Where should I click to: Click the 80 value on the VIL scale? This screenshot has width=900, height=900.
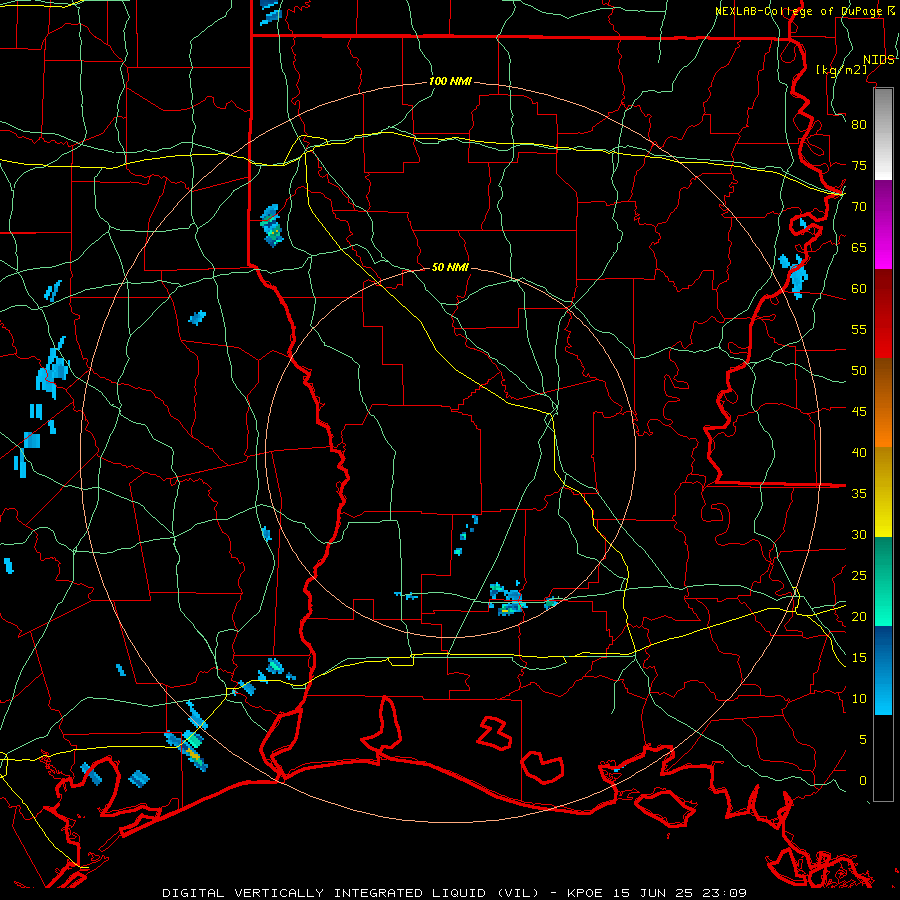(x=859, y=125)
